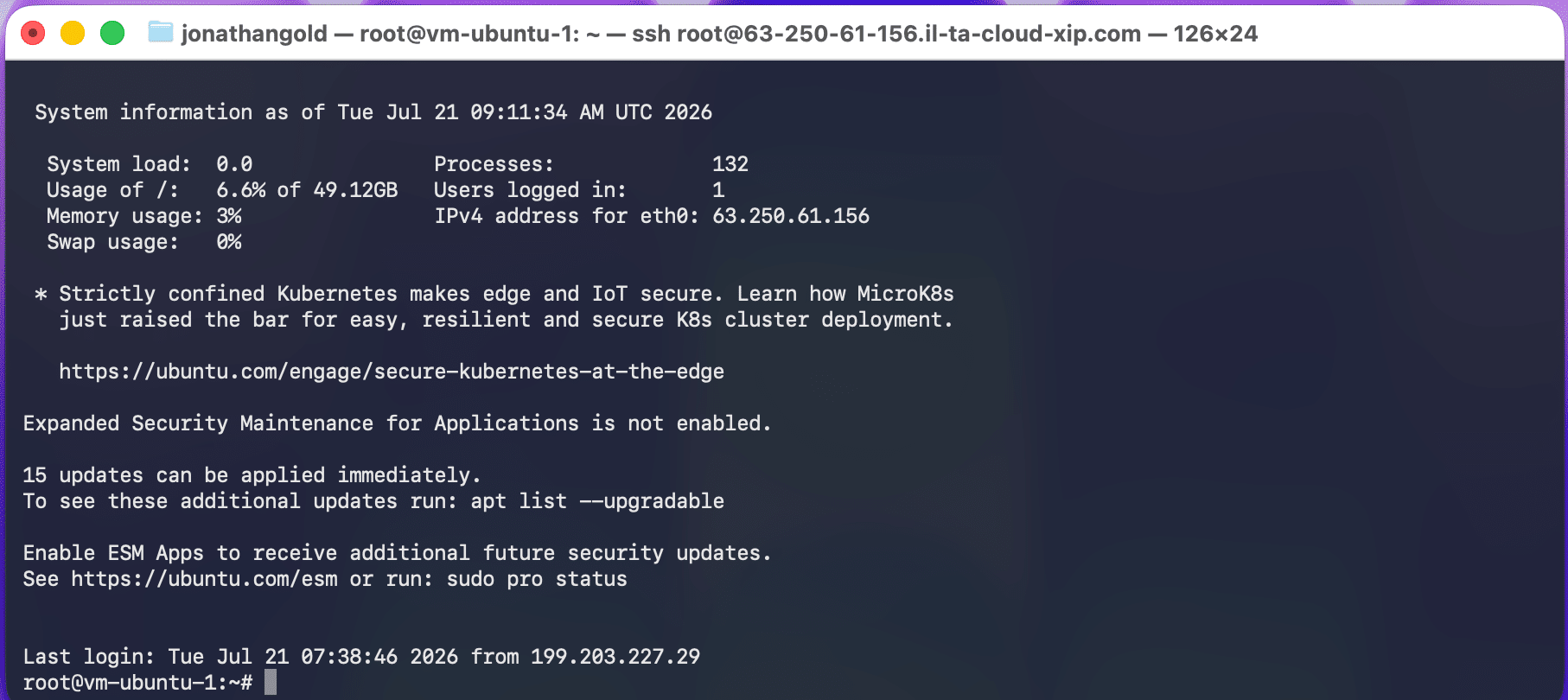Click the '15 updates can be applied' line

[252, 475]
